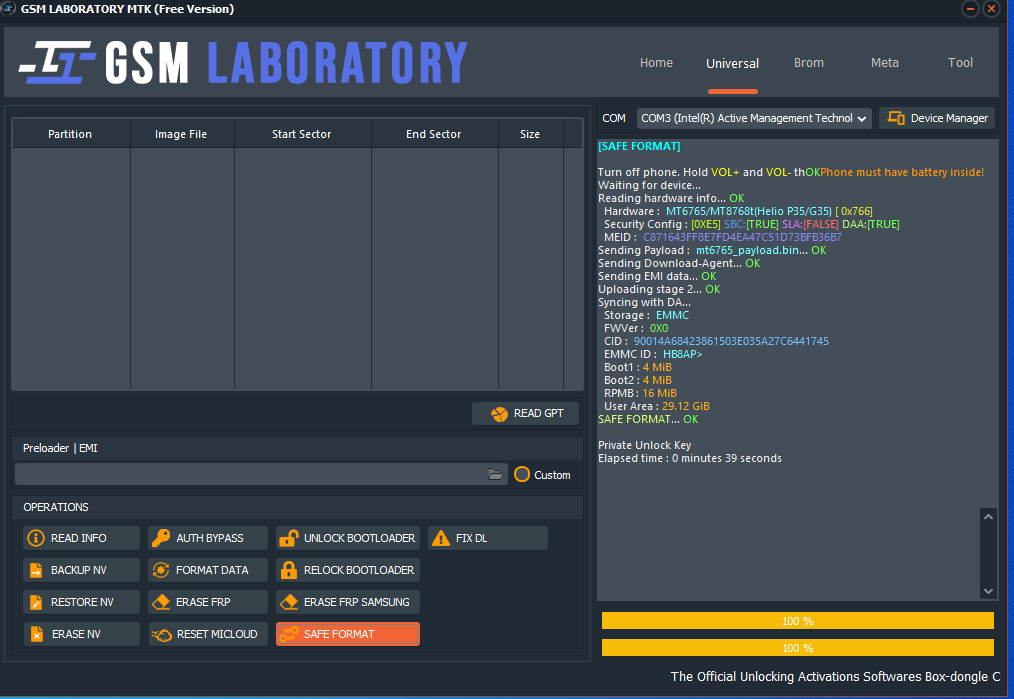The height and width of the screenshot is (699, 1014).
Task: Click the RESET MICLOUD cloud icon
Action: (161, 635)
